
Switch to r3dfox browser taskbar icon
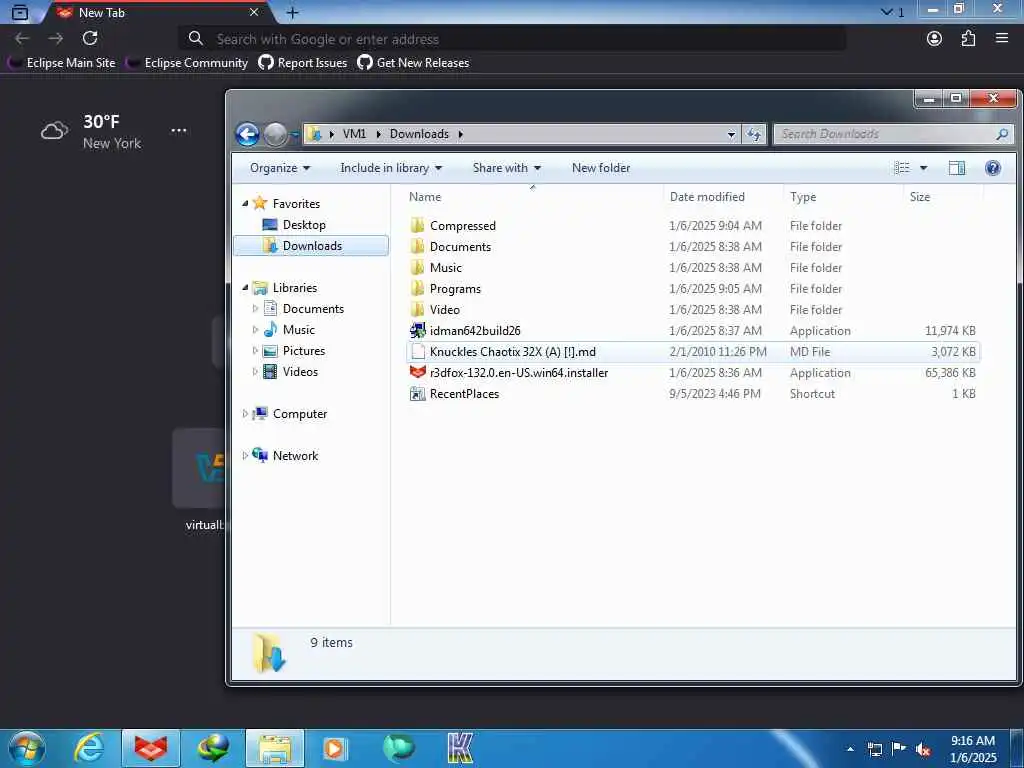click(x=151, y=748)
